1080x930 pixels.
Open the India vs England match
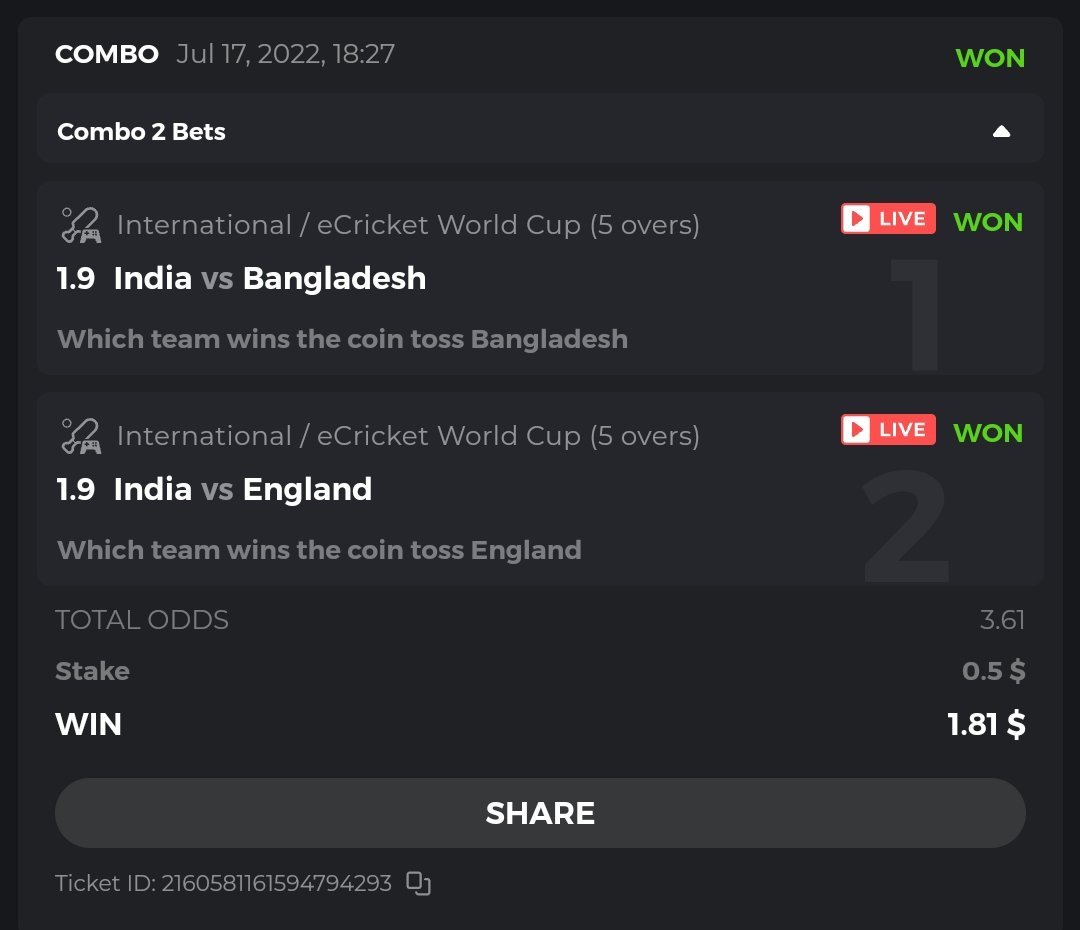(x=243, y=489)
